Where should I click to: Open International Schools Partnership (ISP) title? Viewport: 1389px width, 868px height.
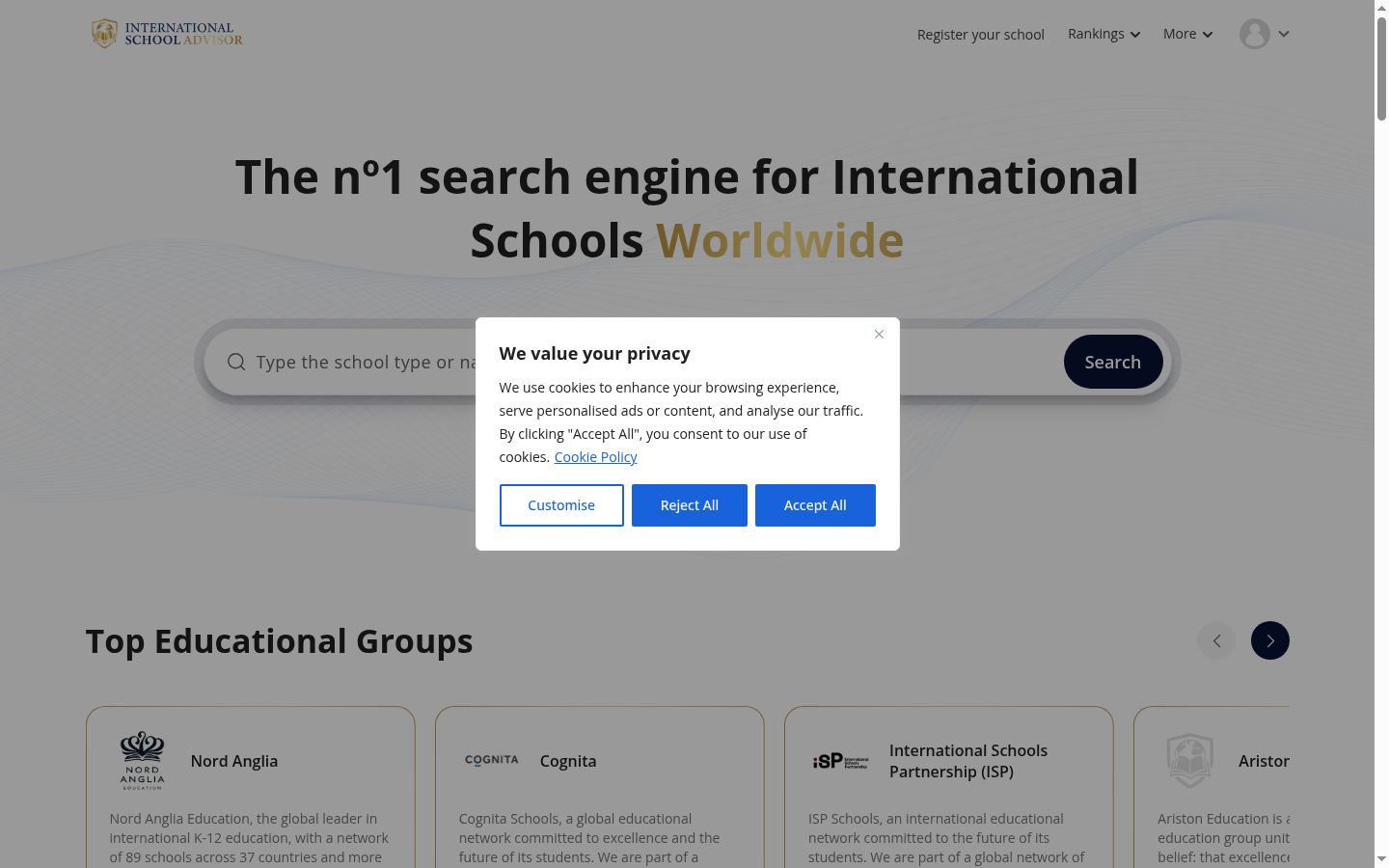(968, 761)
